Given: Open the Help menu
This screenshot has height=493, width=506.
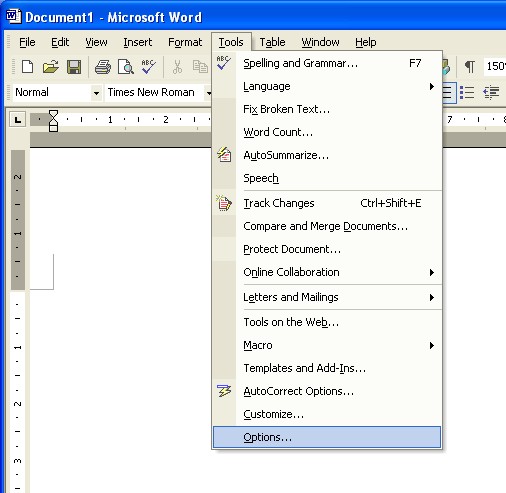Looking at the screenshot, I should pyautogui.click(x=366, y=42).
